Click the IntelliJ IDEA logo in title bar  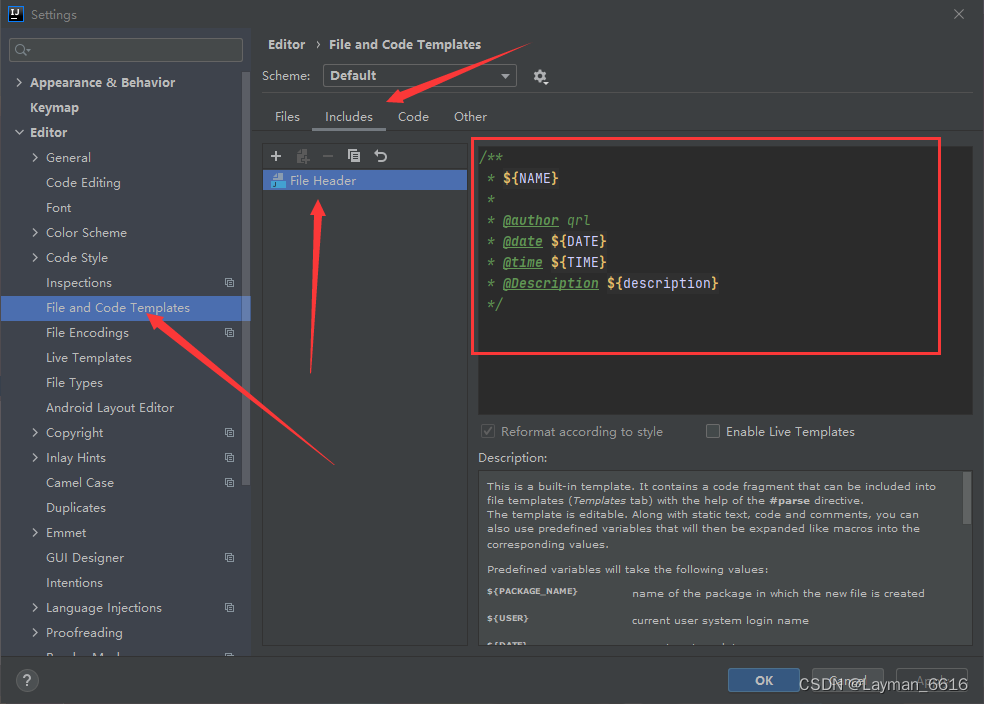coord(16,14)
